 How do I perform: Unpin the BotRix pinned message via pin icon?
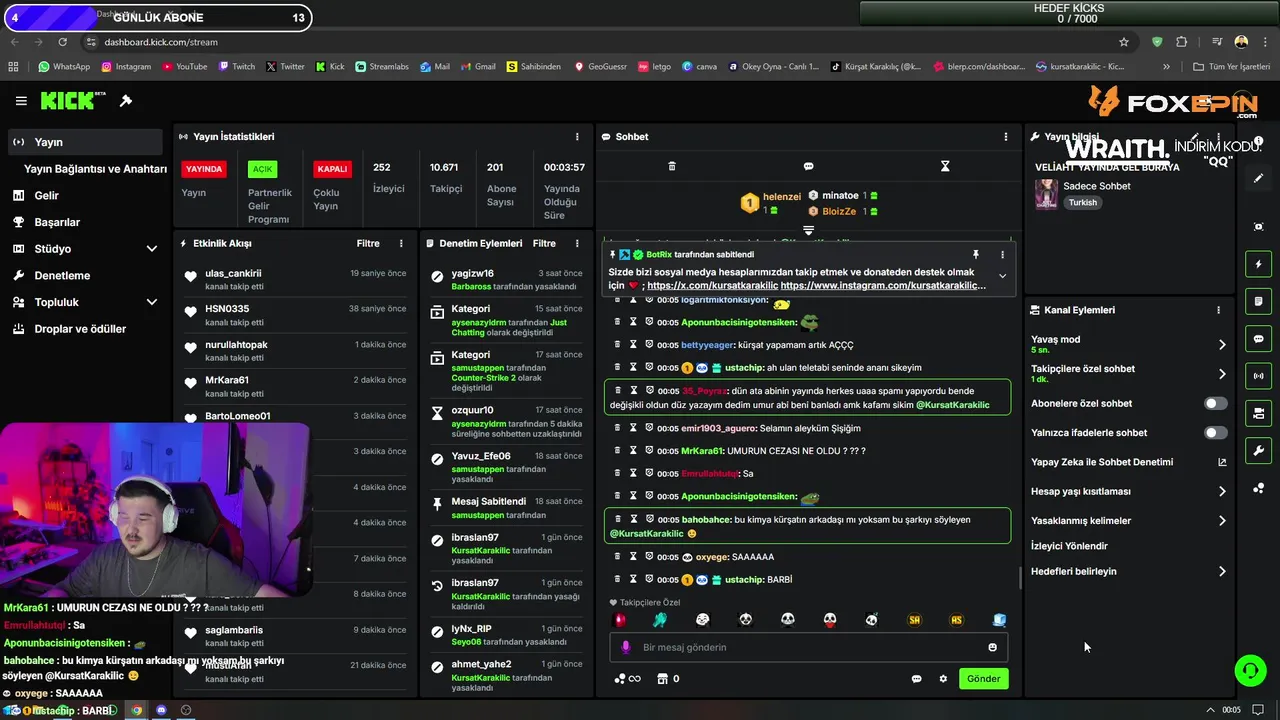(x=975, y=255)
